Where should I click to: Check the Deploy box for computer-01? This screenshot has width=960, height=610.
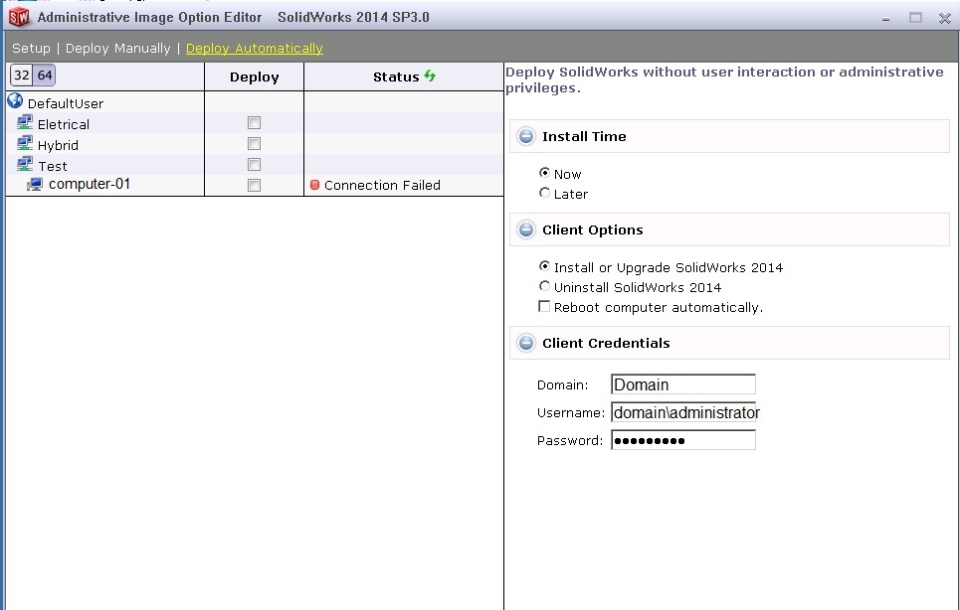[x=254, y=186]
